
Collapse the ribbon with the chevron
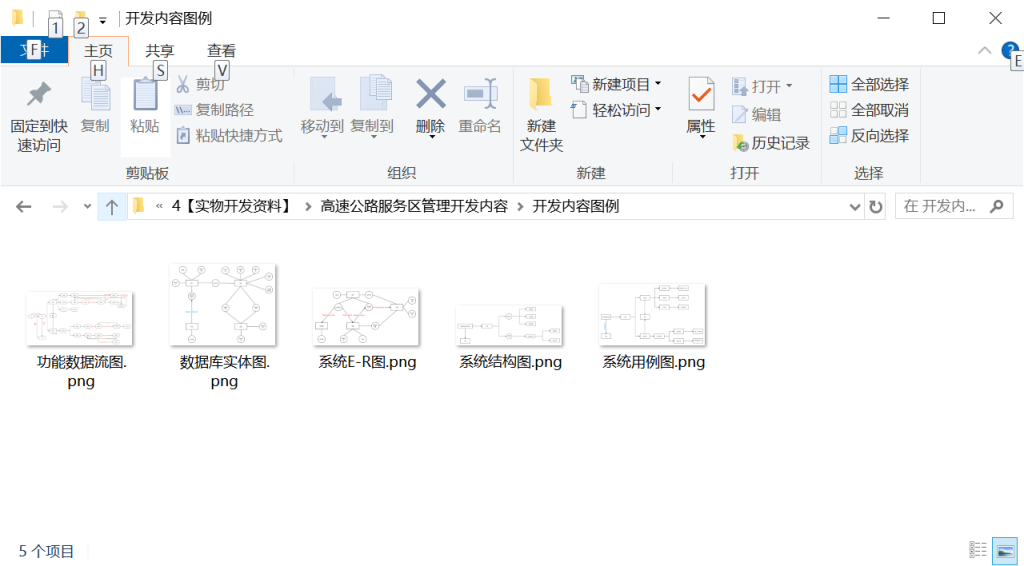(984, 50)
